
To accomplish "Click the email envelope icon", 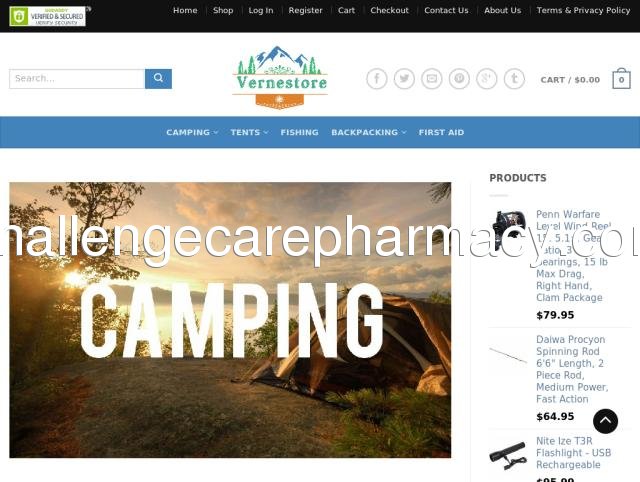I will coord(432,79).
